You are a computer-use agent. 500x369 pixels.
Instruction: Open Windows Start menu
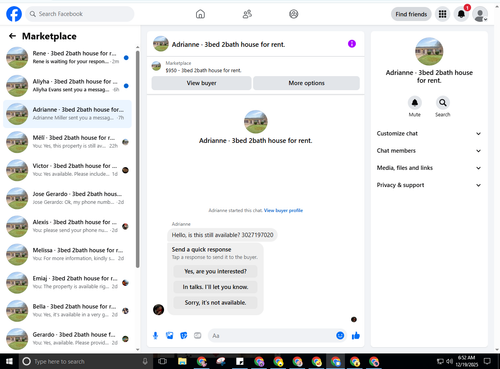pyautogui.click(x=9, y=361)
